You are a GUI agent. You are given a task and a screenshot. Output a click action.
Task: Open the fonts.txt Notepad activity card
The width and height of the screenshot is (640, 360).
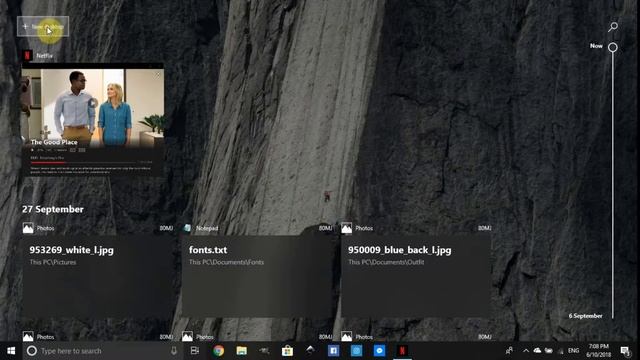pyautogui.click(x=257, y=276)
